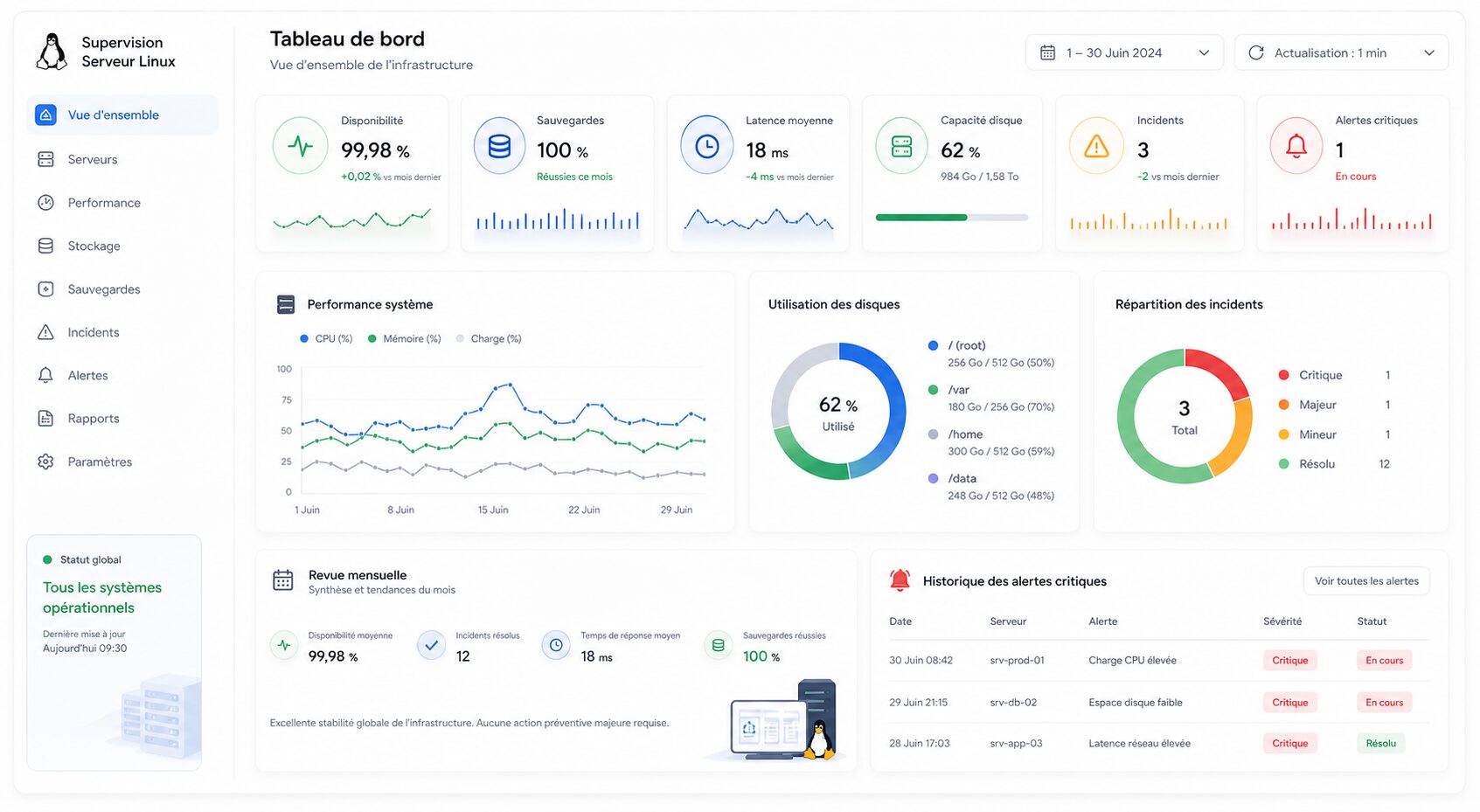
Task: Click the Résolu green color dot
Action: tap(1283, 464)
